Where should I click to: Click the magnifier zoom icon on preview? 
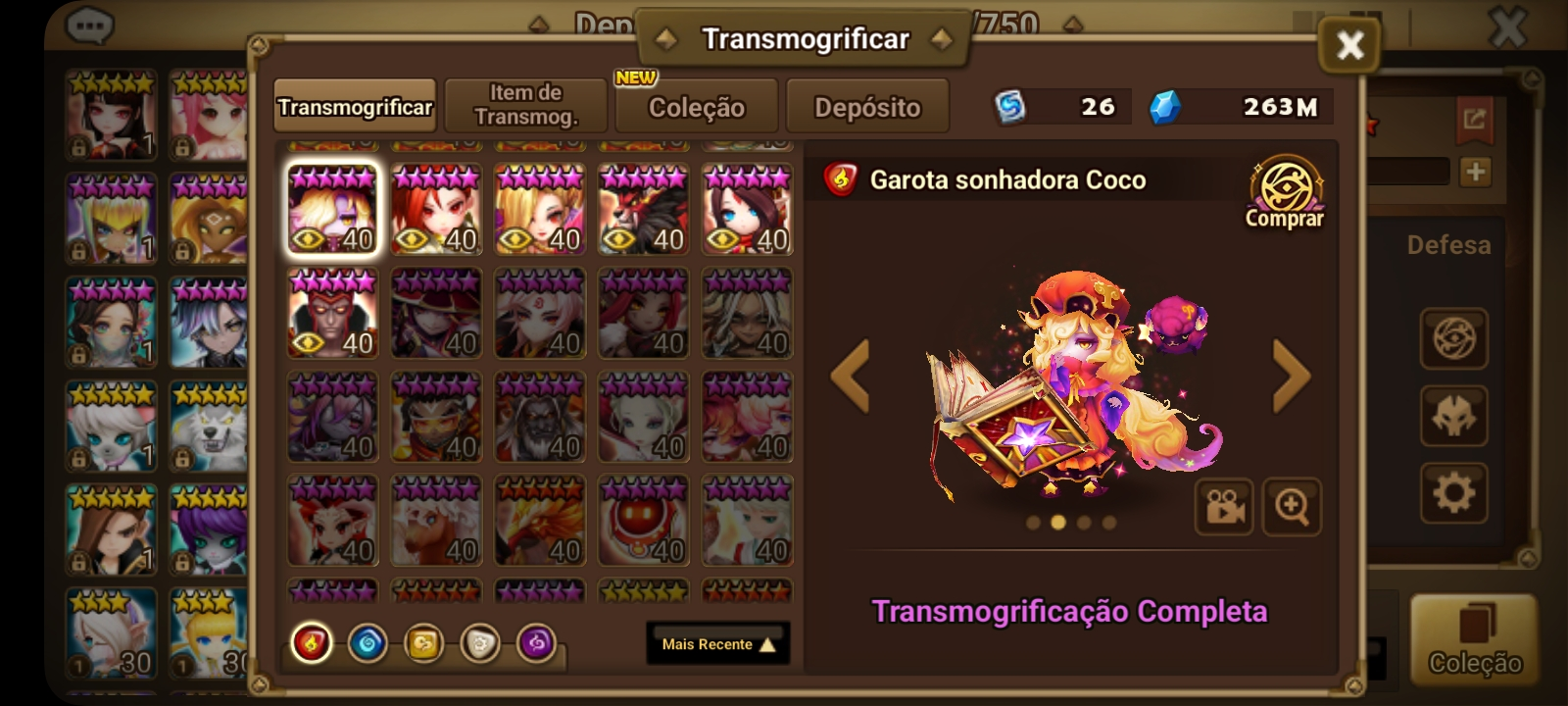click(x=1292, y=507)
